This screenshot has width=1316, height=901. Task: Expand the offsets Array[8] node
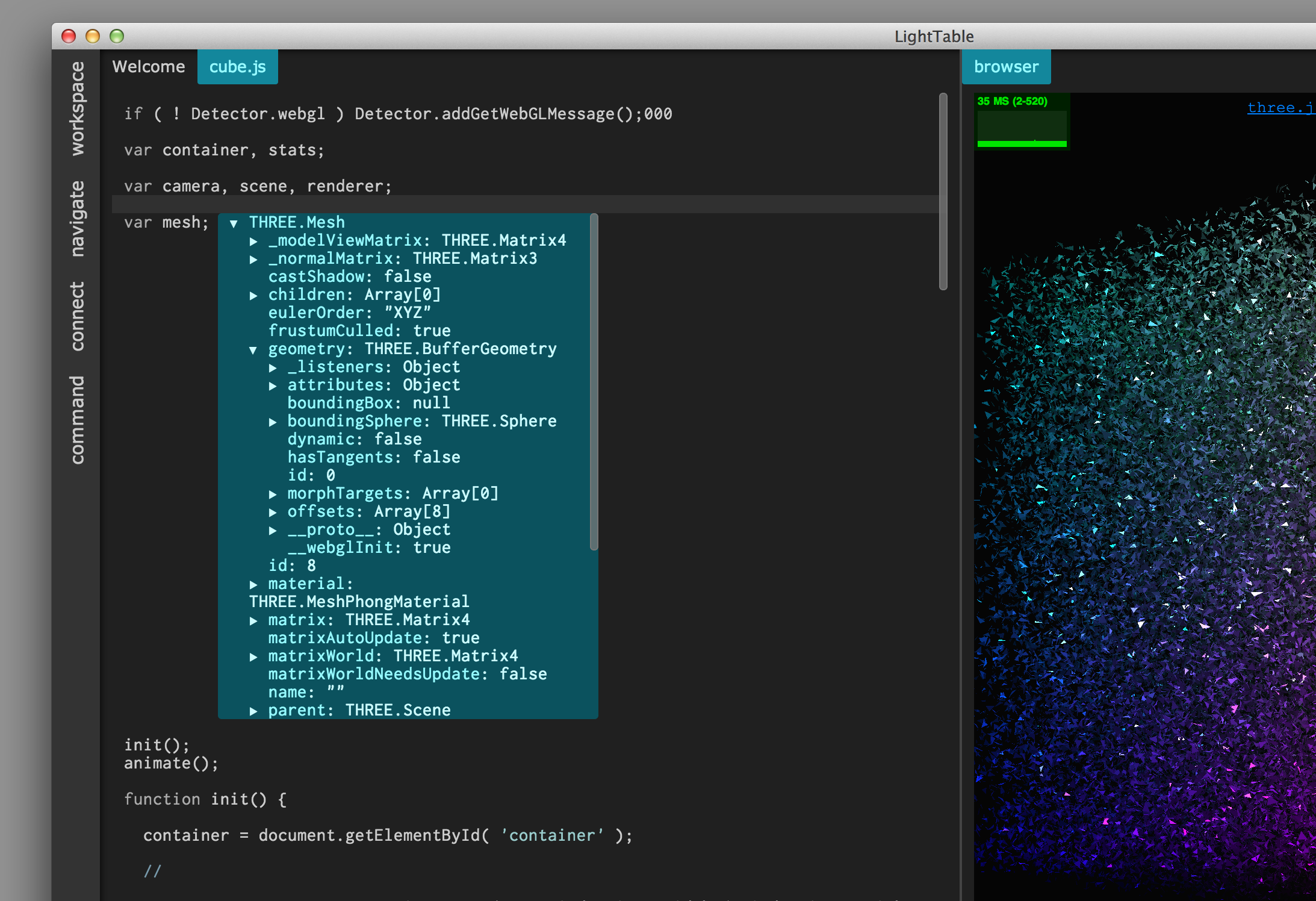coord(273,513)
